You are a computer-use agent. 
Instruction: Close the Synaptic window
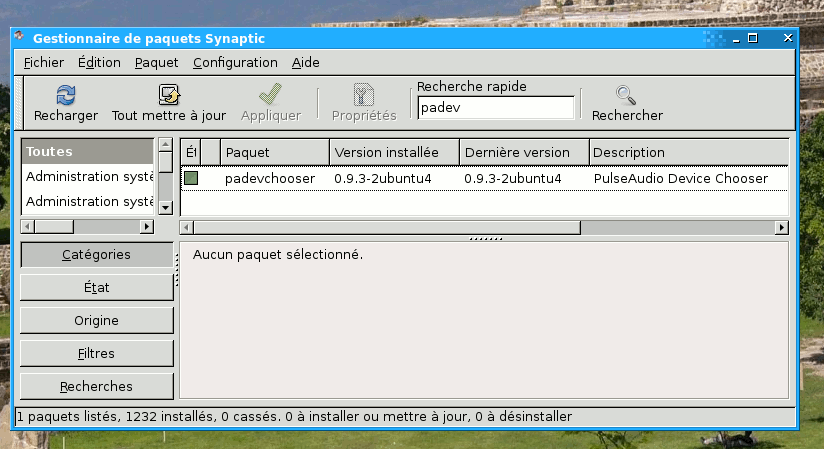788,38
